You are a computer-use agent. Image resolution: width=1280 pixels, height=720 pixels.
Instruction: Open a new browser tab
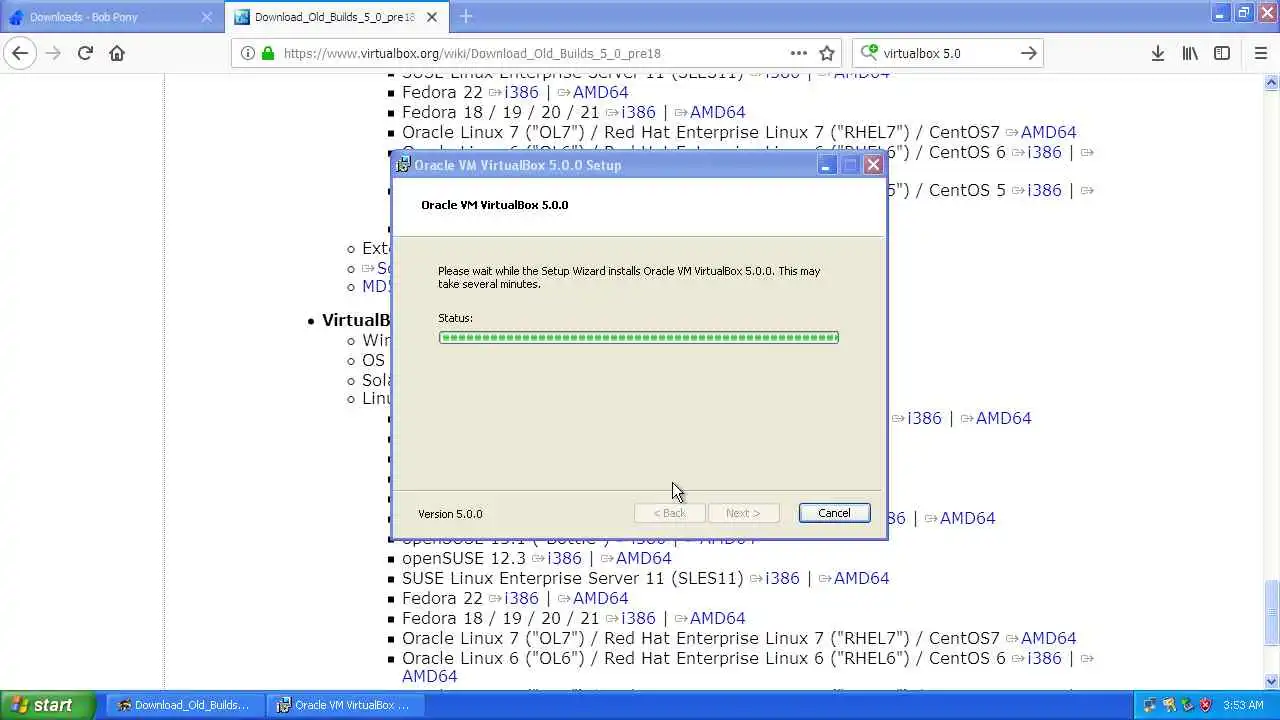(466, 16)
